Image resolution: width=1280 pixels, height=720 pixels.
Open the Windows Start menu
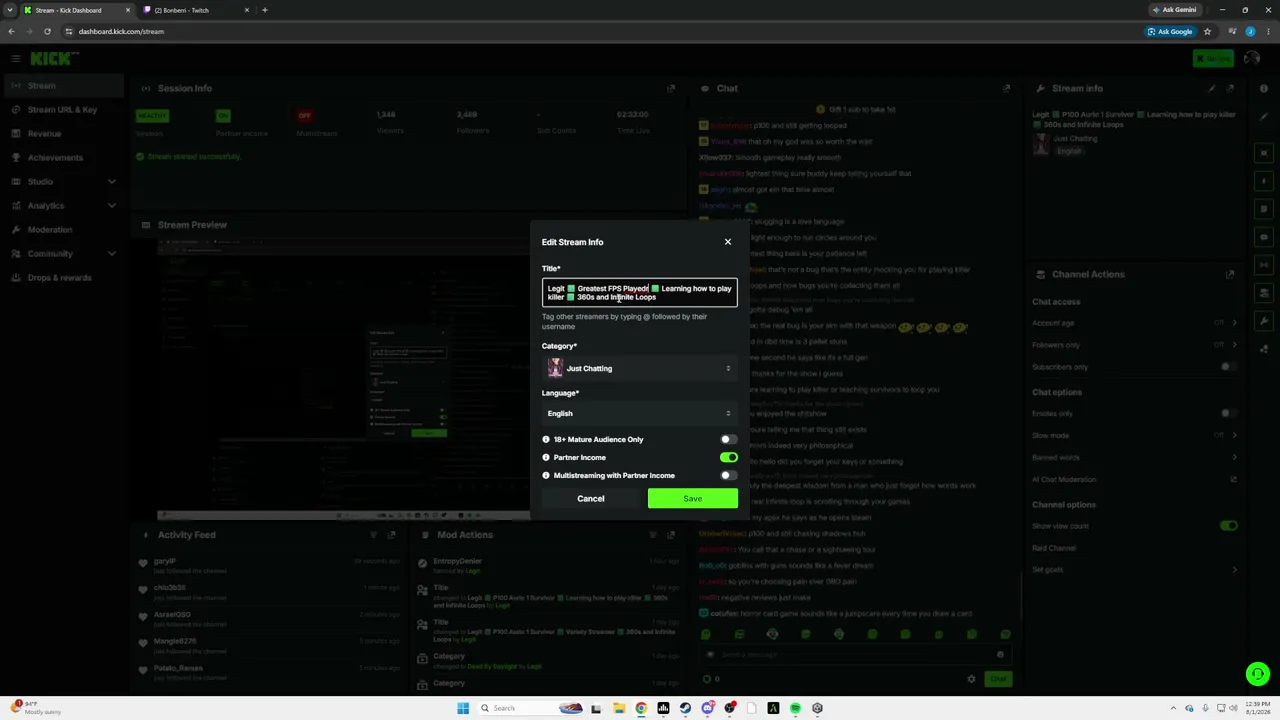coord(463,709)
